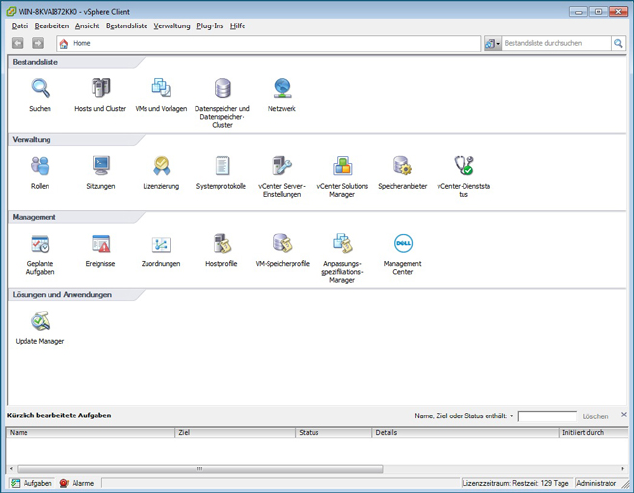Viewport: 634px width, 493px height.
Task: Open the Lizenzierung icon
Action: coord(161,166)
